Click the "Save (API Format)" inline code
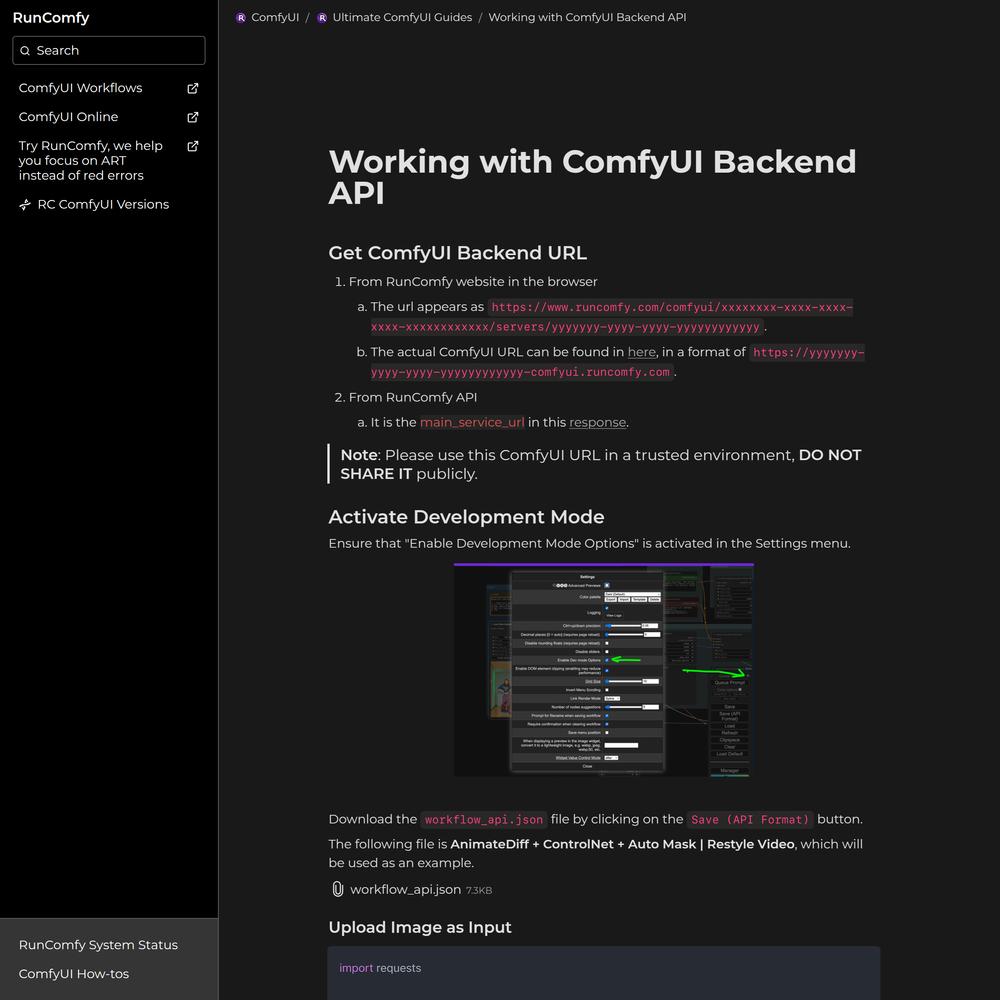Viewport: 1000px width, 1000px height. pyautogui.click(x=750, y=820)
